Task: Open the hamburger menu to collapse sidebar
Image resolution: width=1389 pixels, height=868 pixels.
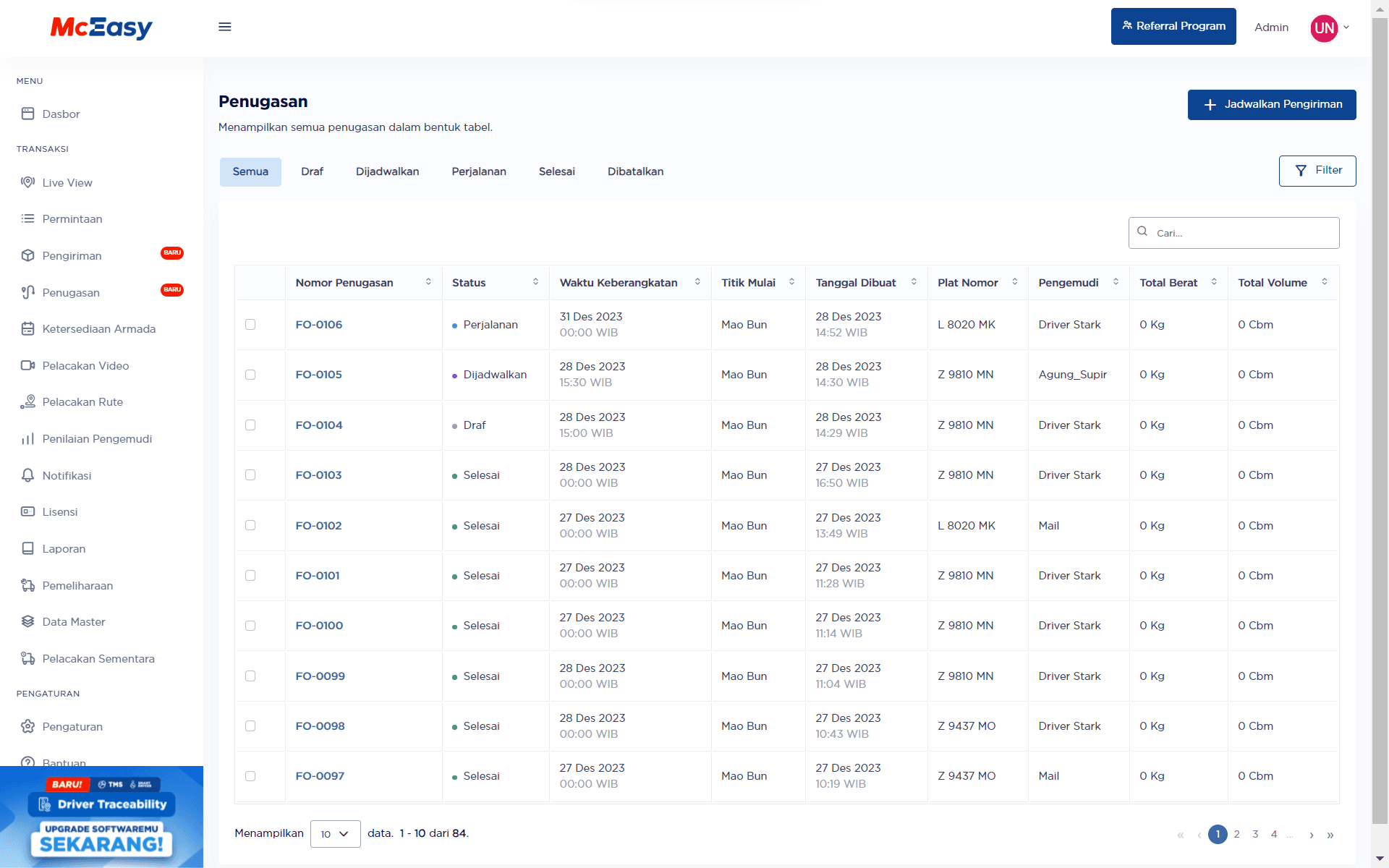Action: tap(225, 27)
